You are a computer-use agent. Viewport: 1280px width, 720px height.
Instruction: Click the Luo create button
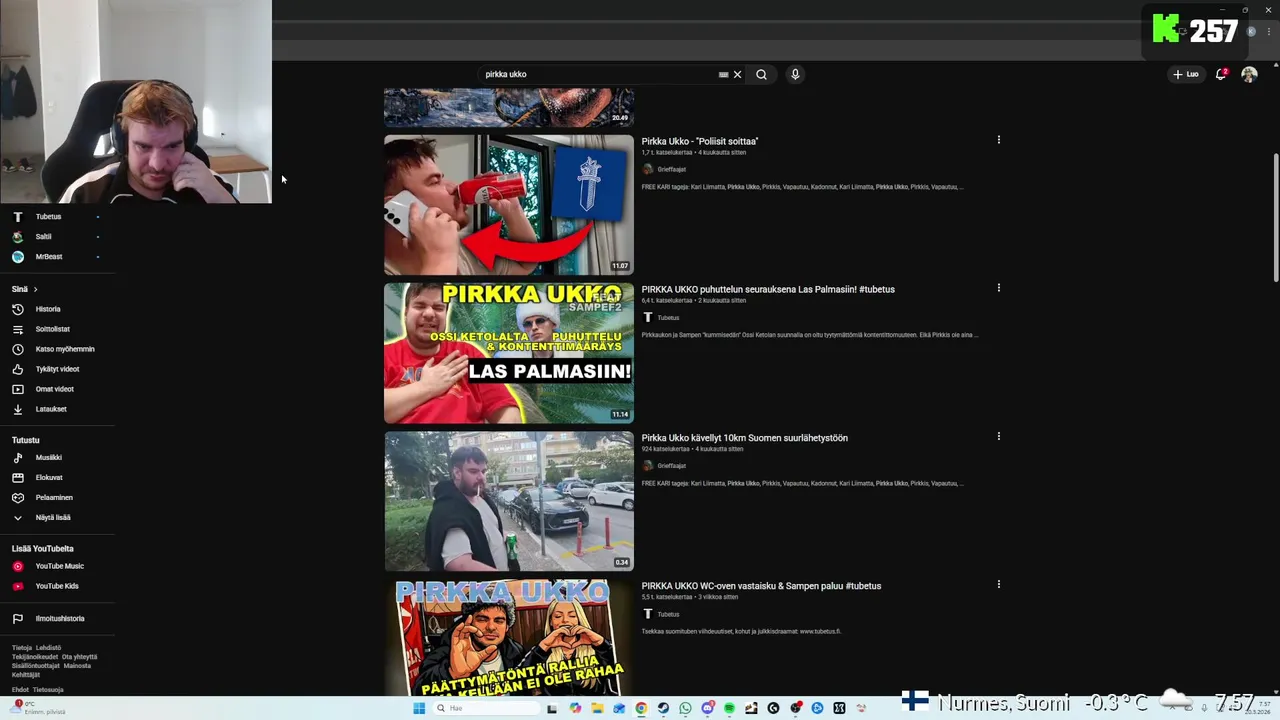coord(1186,74)
